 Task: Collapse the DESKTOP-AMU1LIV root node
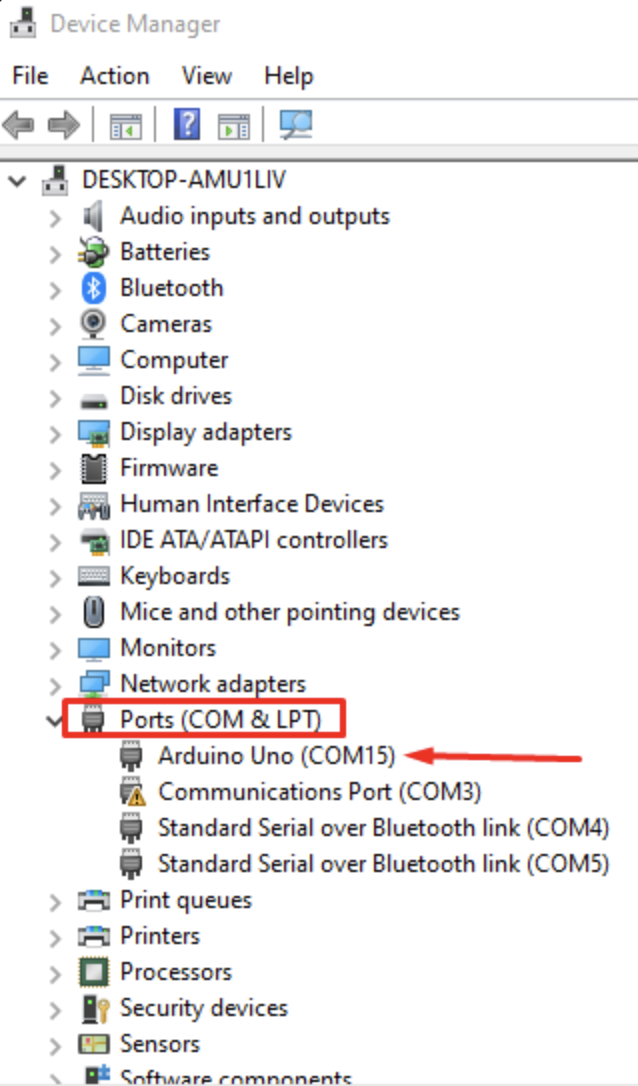pos(17,181)
